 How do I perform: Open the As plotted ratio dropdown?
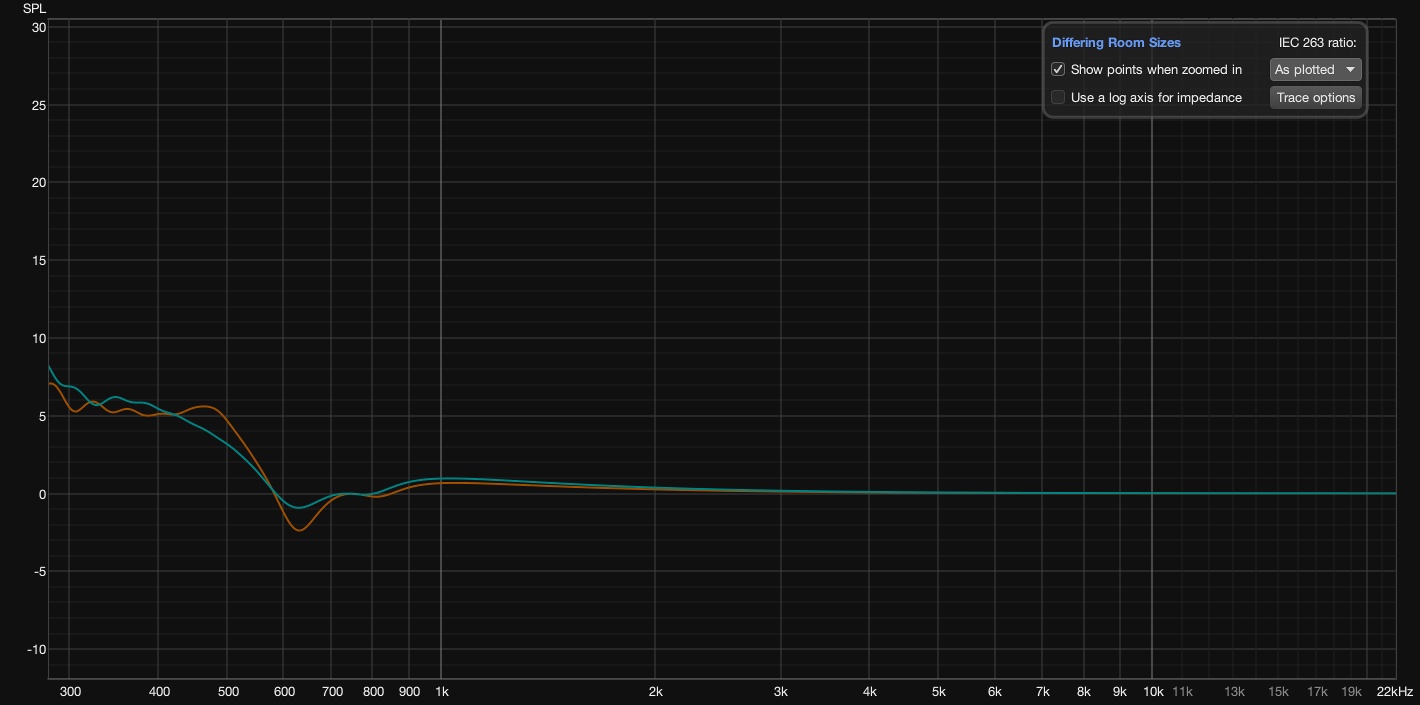tap(1315, 70)
